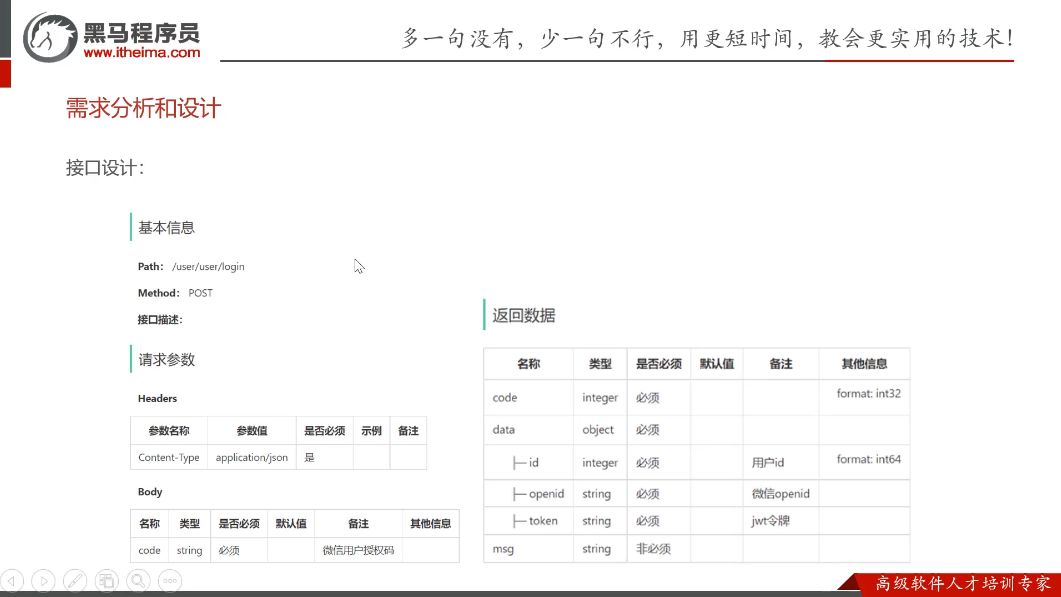The image size is (1061, 597).
Task: Select the 接口设计 subtitle text
Action: pyautogui.click(x=105, y=168)
